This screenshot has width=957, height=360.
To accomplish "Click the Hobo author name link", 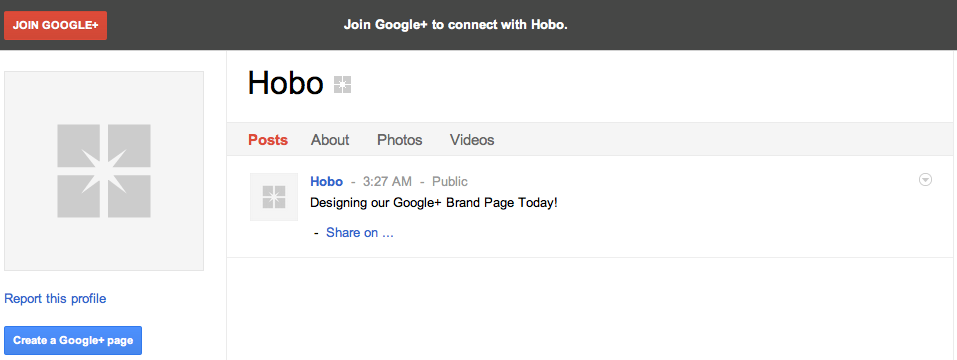I will tap(327, 181).
